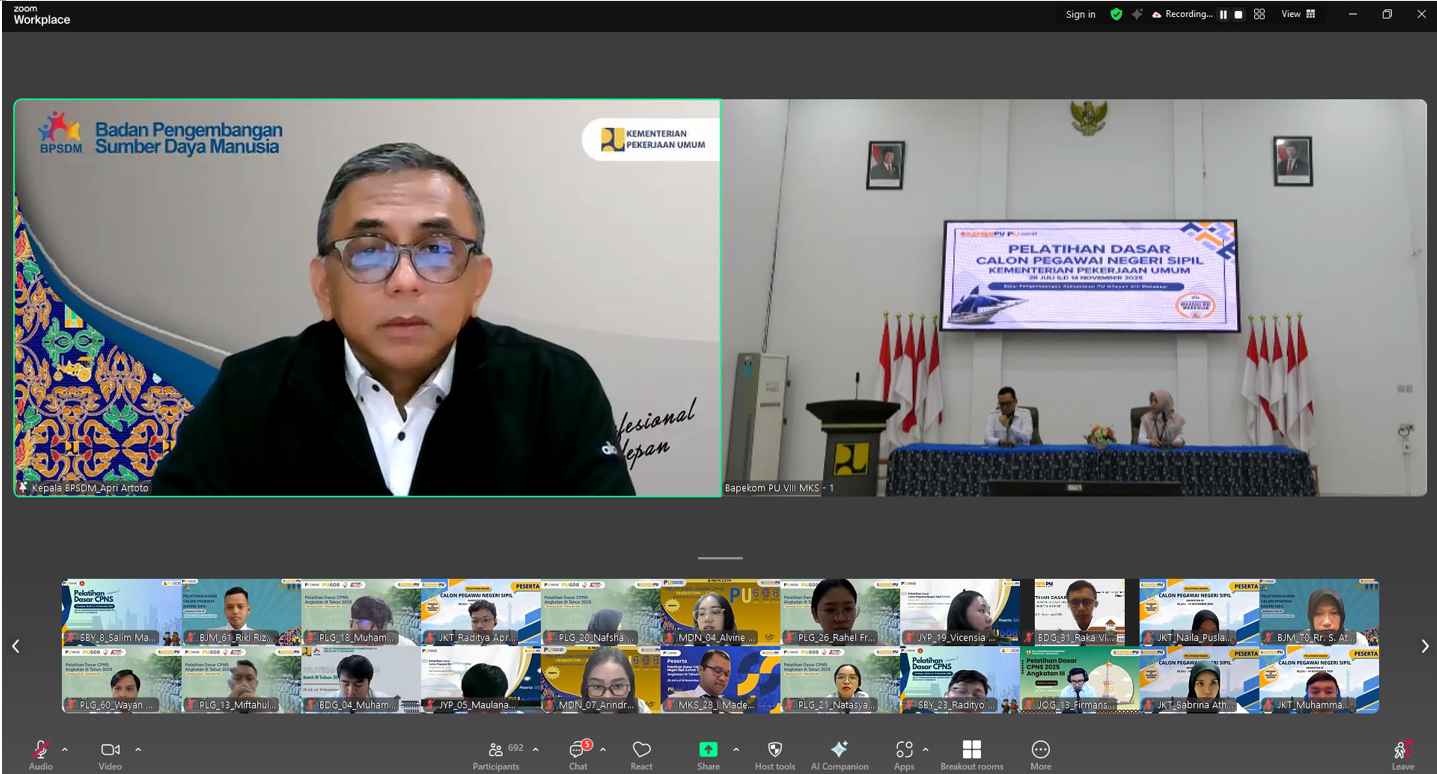Open Host tools shield icon

point(775,755)
